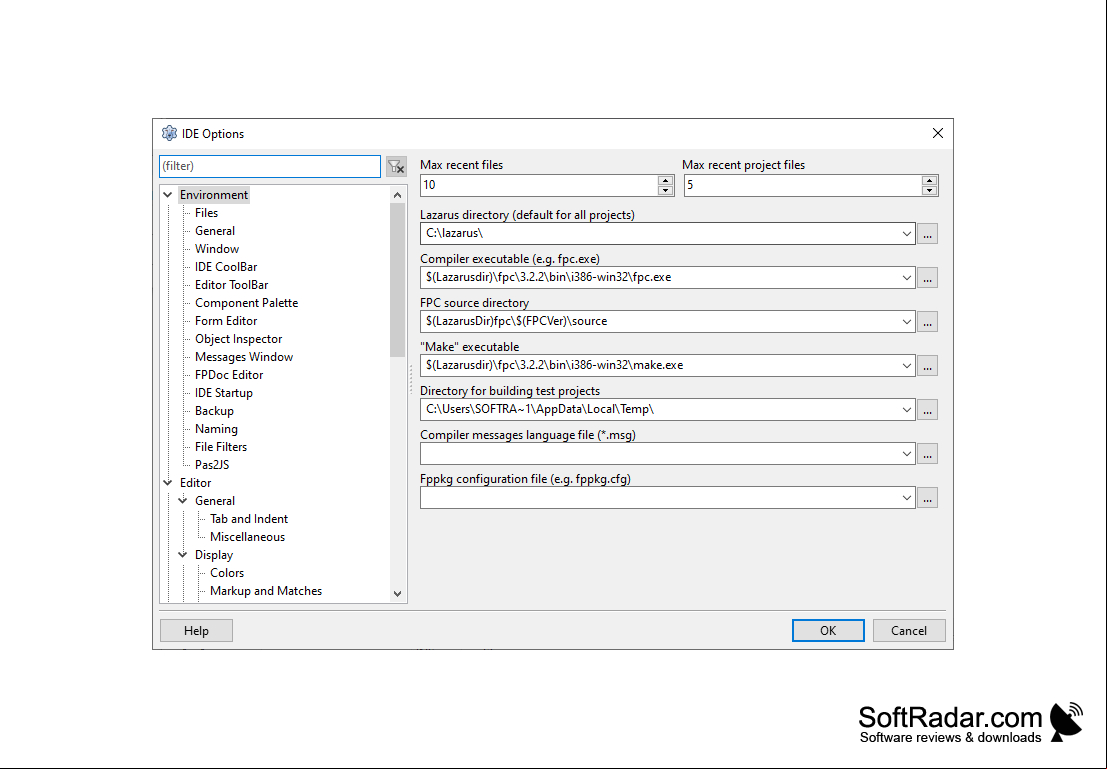
Task: Open the Fppkg configuration file dropdown
Action: tap(906, 498)
